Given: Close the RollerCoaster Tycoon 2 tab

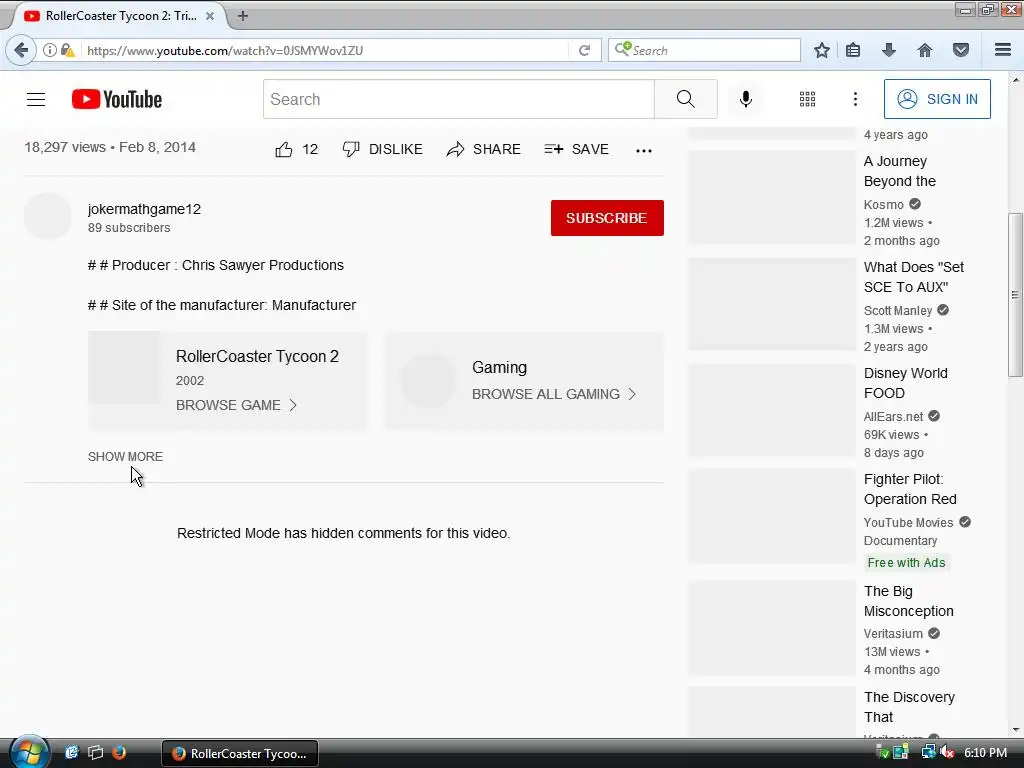Looking at the screenshot, I should coord(210,16).
